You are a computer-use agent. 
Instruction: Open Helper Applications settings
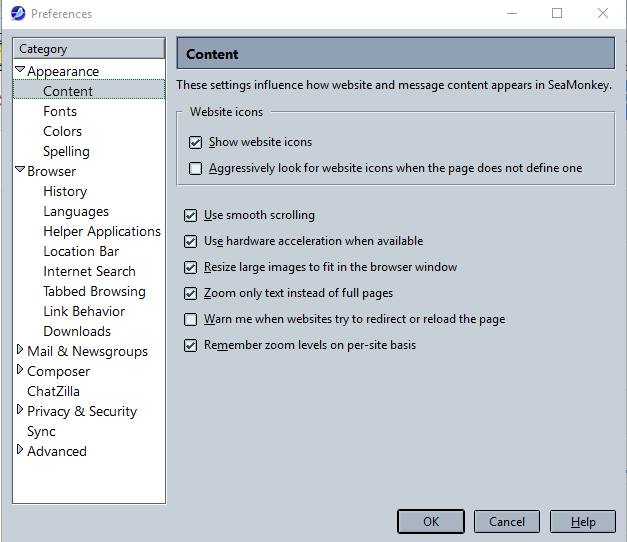(x=101, y=231)
